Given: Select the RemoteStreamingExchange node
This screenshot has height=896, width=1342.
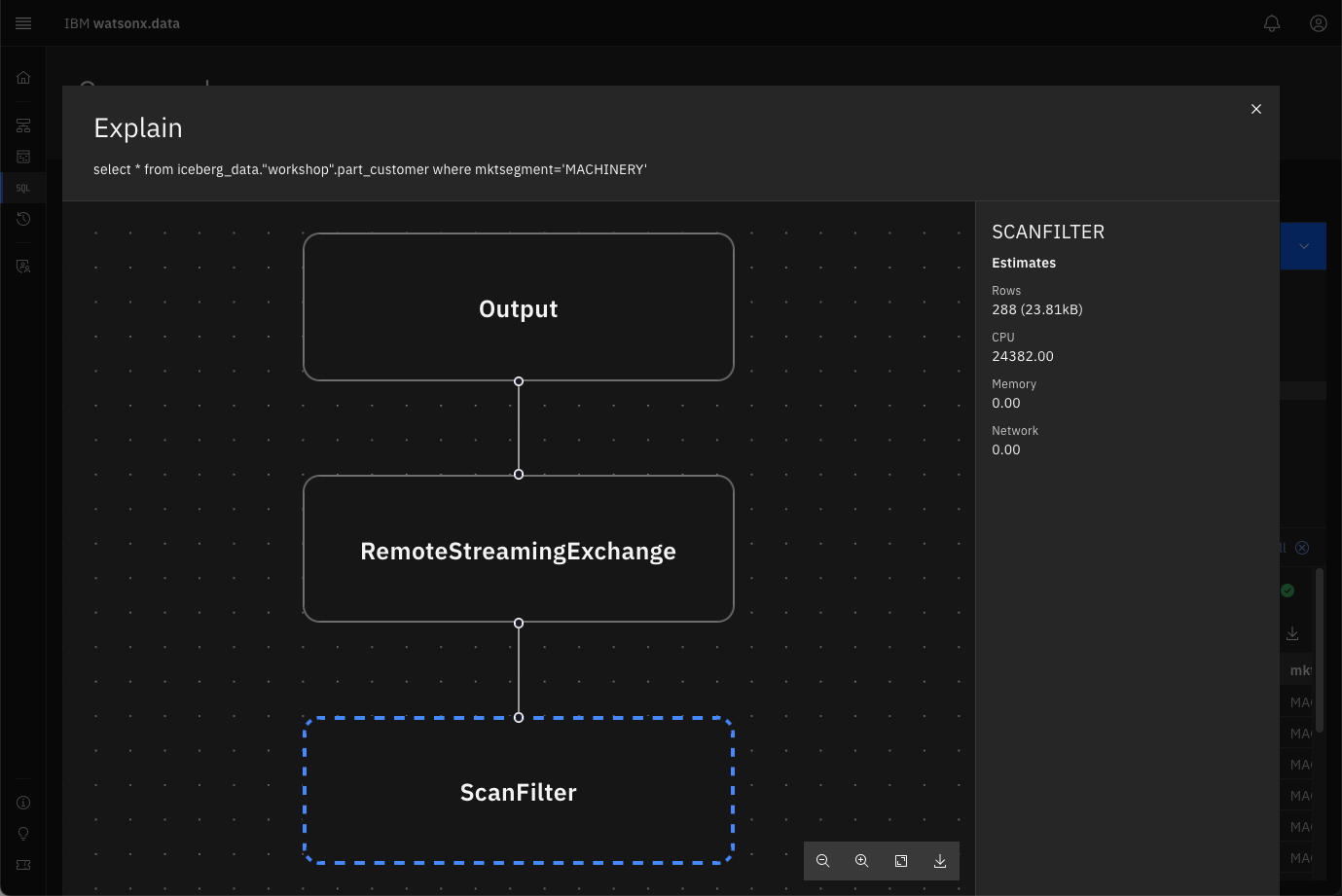Looking at the screenshot, I should [x=519, y=549].
